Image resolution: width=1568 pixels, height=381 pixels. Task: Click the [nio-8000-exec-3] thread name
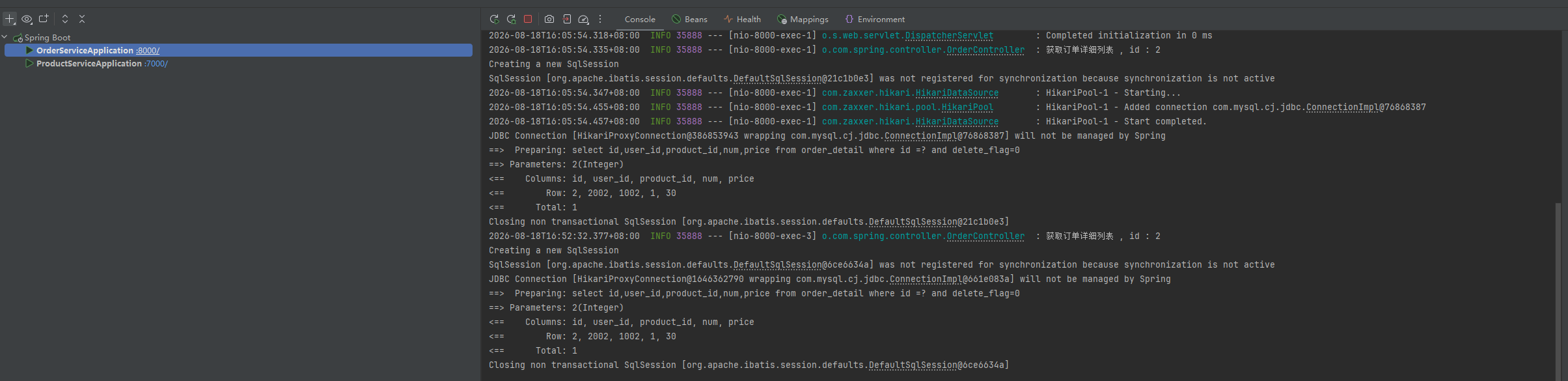(x=773, y=236)
